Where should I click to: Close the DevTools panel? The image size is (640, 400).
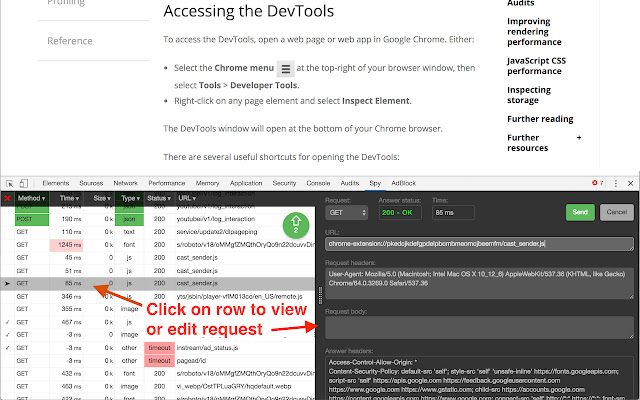630,184
